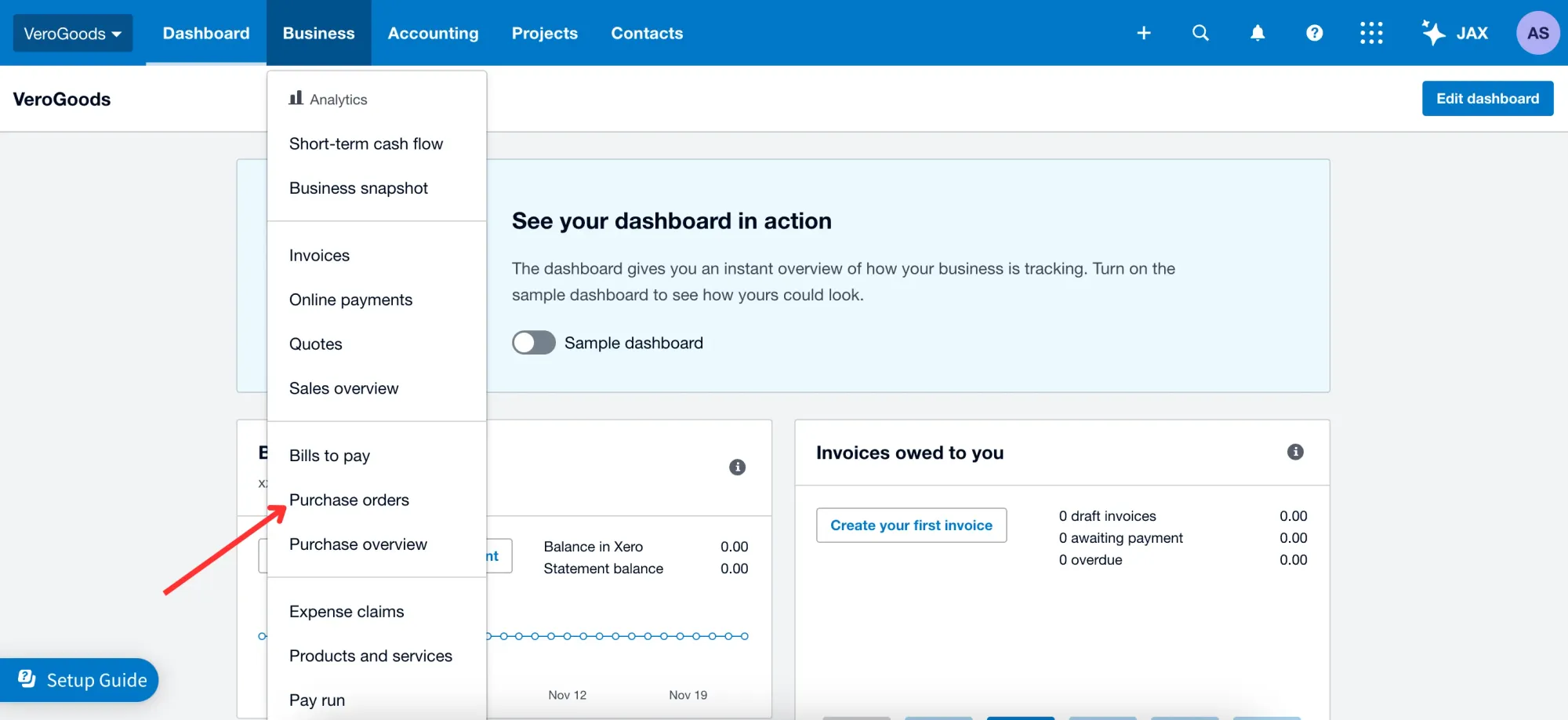Launch the JAX assistant

click(x=1455, y=33)
